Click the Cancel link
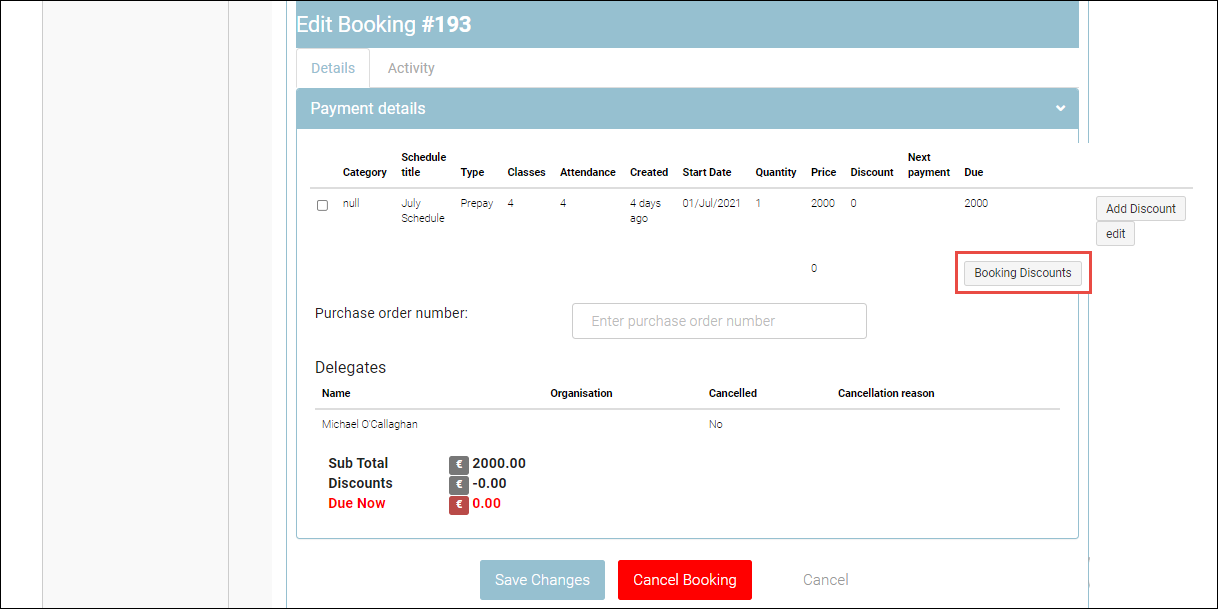The image size is (1218, 609). (825, 580)
